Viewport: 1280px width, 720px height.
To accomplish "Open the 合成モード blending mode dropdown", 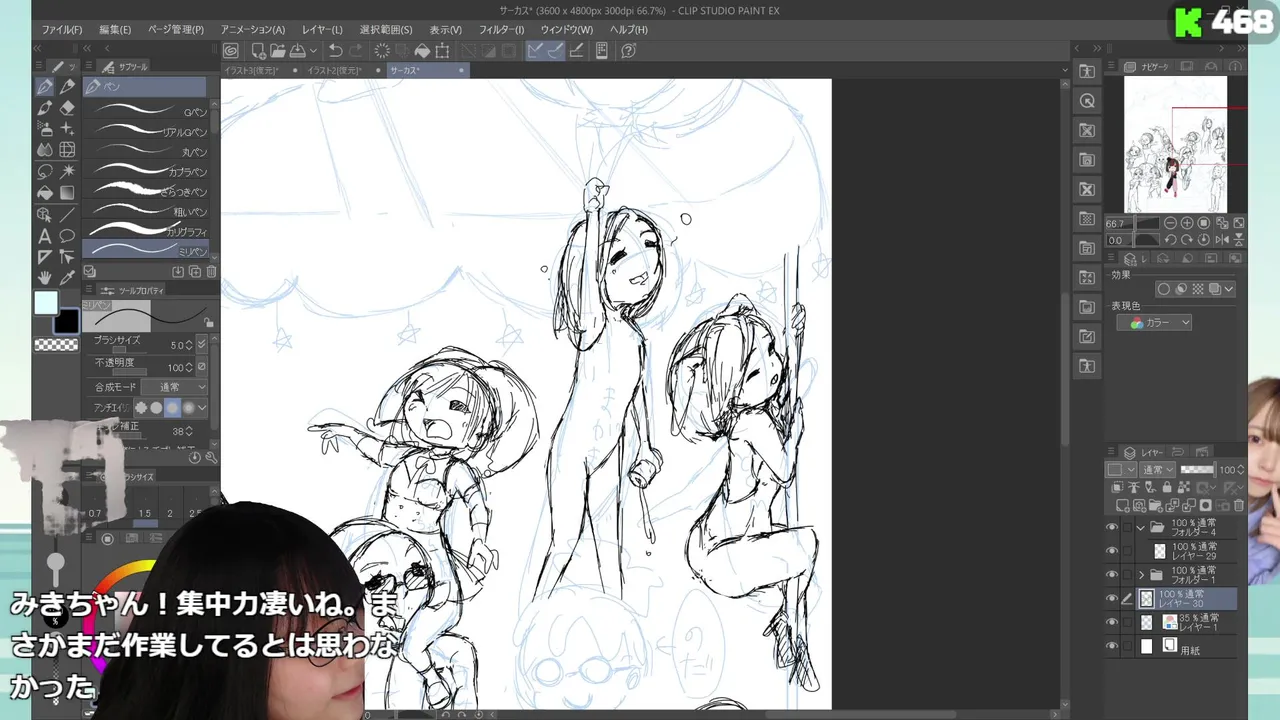I will [x=176, y=387].
